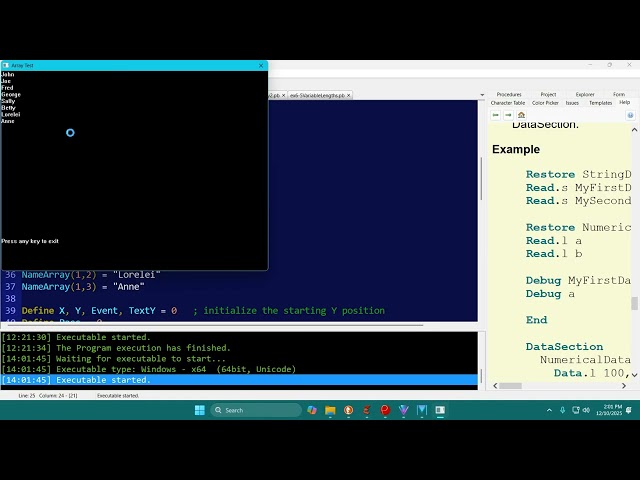
Task: Open the notifications bell icon
Action: [629, 410]
